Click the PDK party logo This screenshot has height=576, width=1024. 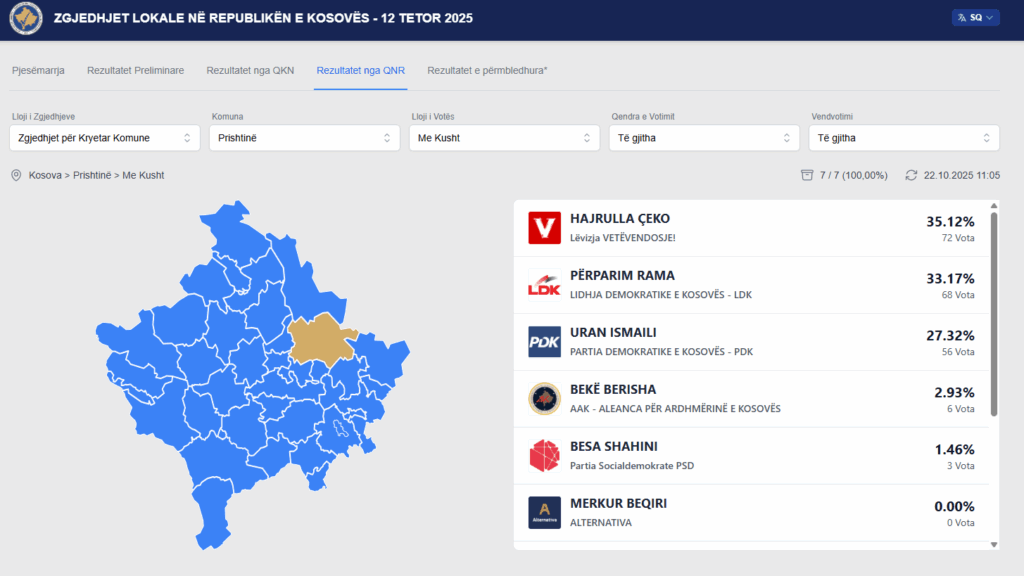click(544, 342)
